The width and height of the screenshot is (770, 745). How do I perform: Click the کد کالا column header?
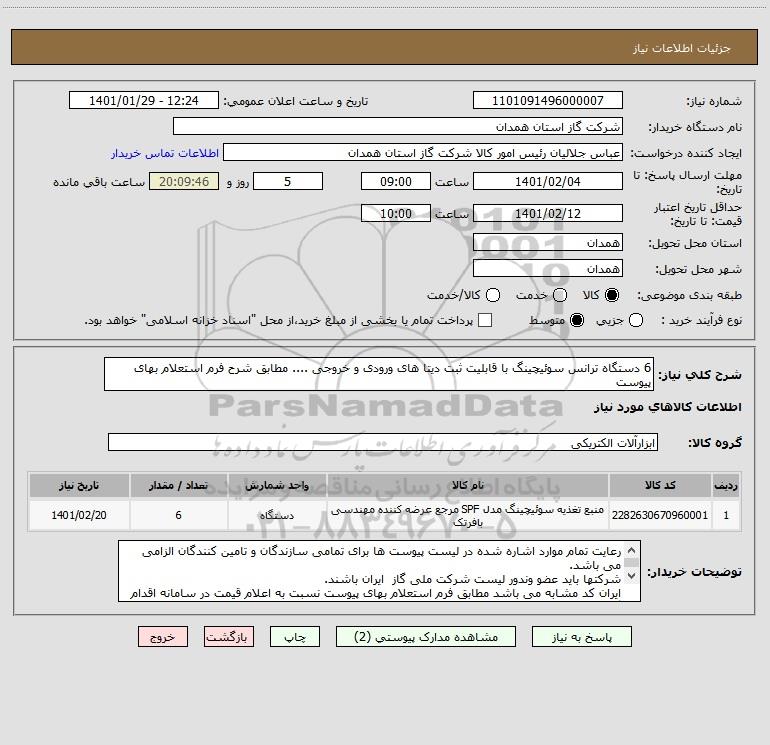pos(660,486)
